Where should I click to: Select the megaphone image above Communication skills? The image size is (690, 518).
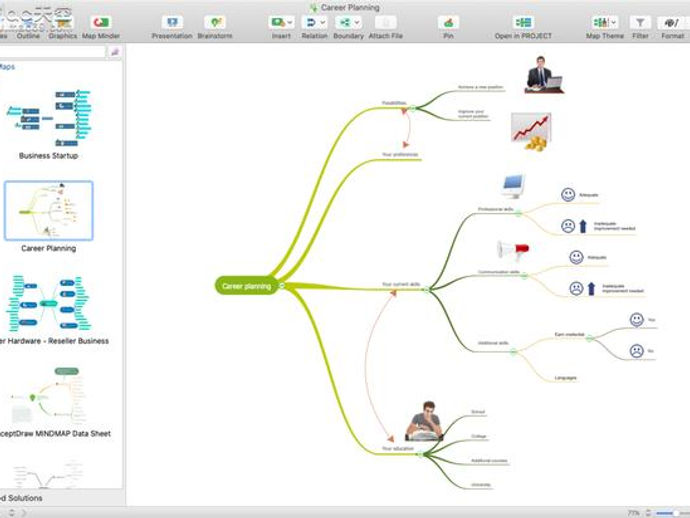(x=513, y=250)
